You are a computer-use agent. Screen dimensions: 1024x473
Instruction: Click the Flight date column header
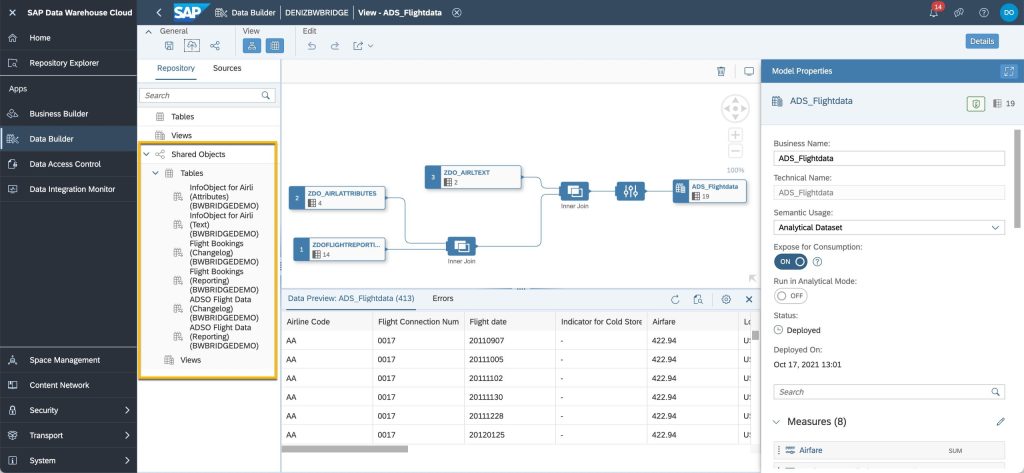pyautogui.click(x=510, y=321)
